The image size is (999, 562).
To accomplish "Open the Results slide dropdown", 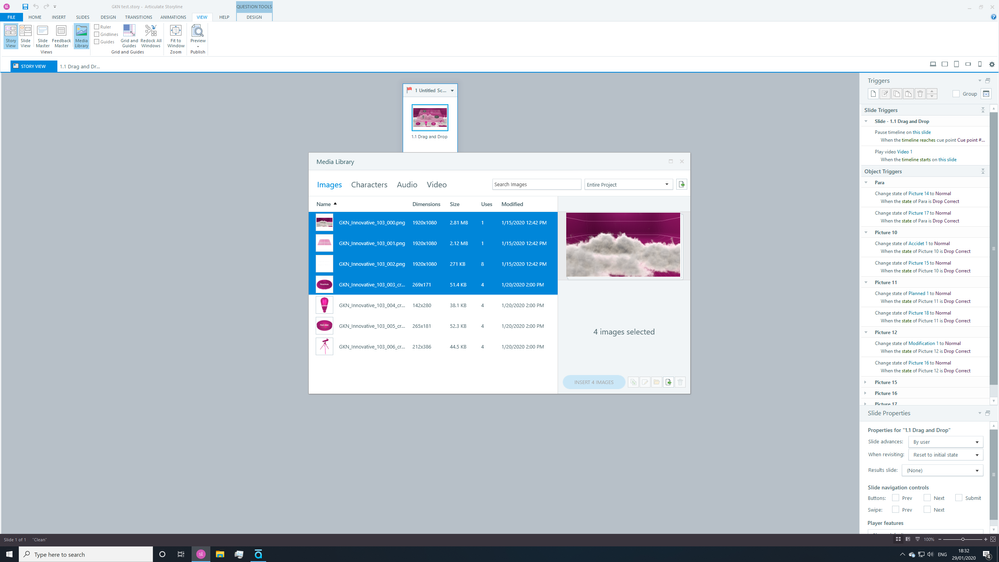I will 942,470.
